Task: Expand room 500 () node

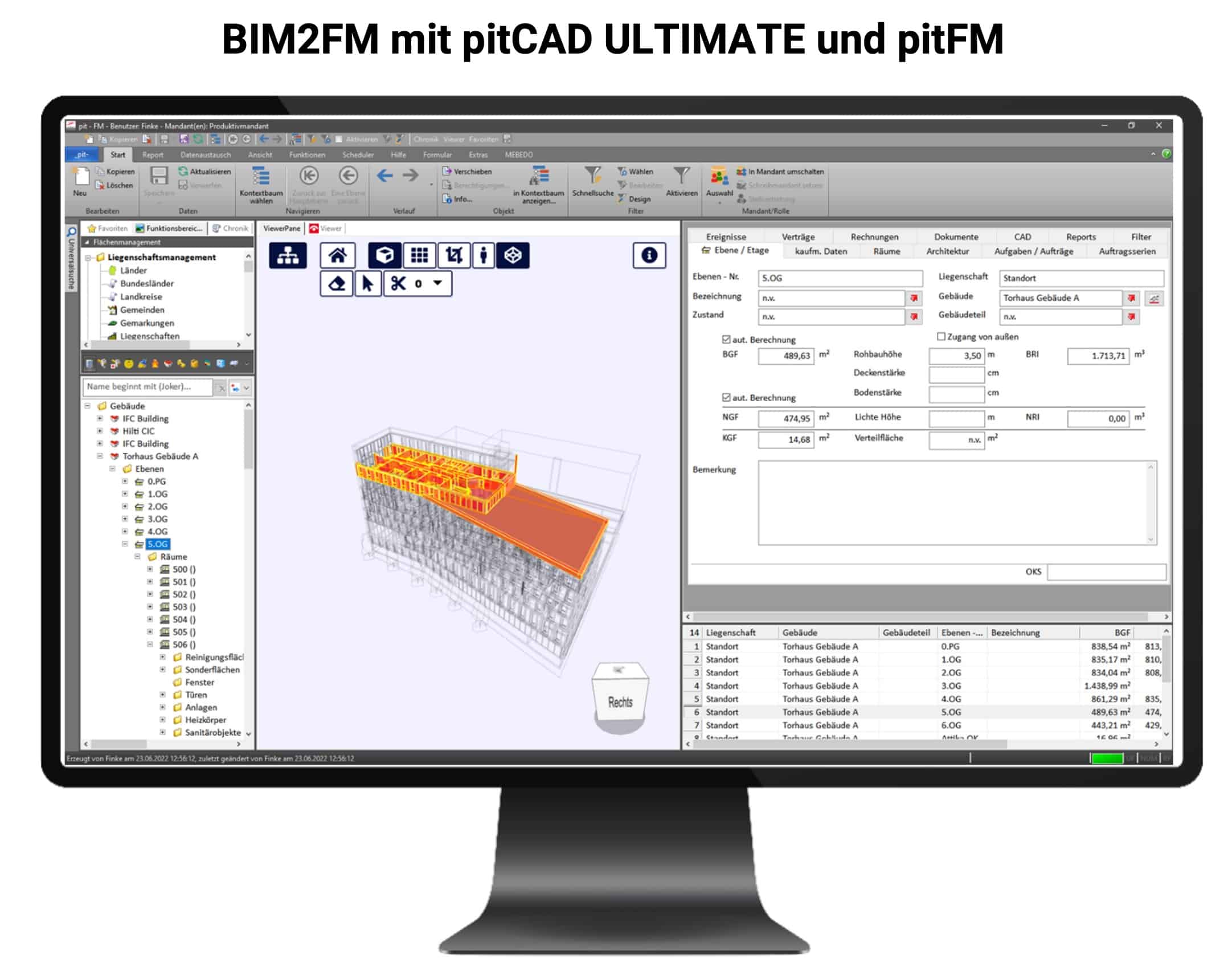Action: [150, 569]
